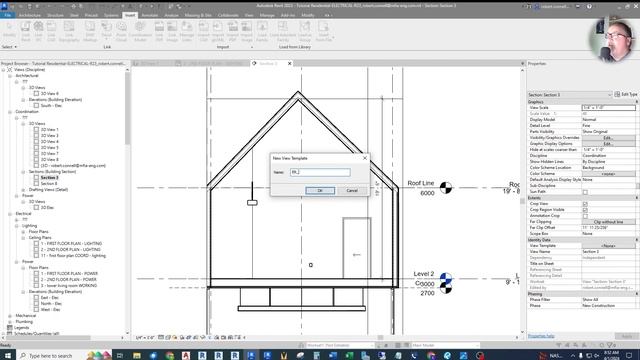Close the Section 3 view tab

coord(290,64)
